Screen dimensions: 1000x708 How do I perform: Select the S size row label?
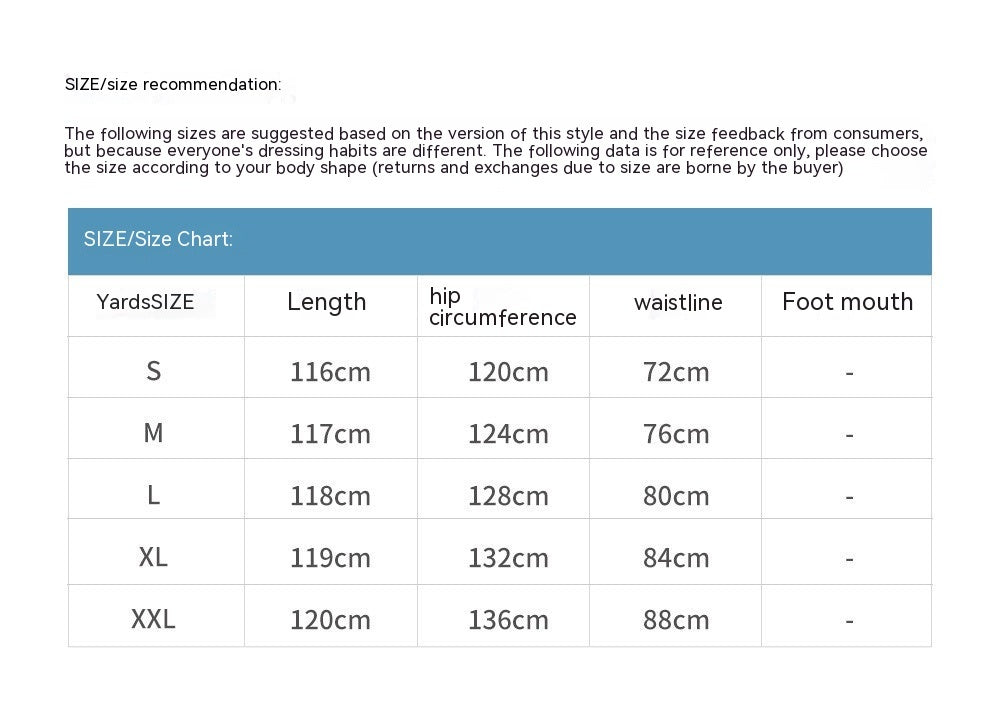pyautogui.click(x=153, y=371)
